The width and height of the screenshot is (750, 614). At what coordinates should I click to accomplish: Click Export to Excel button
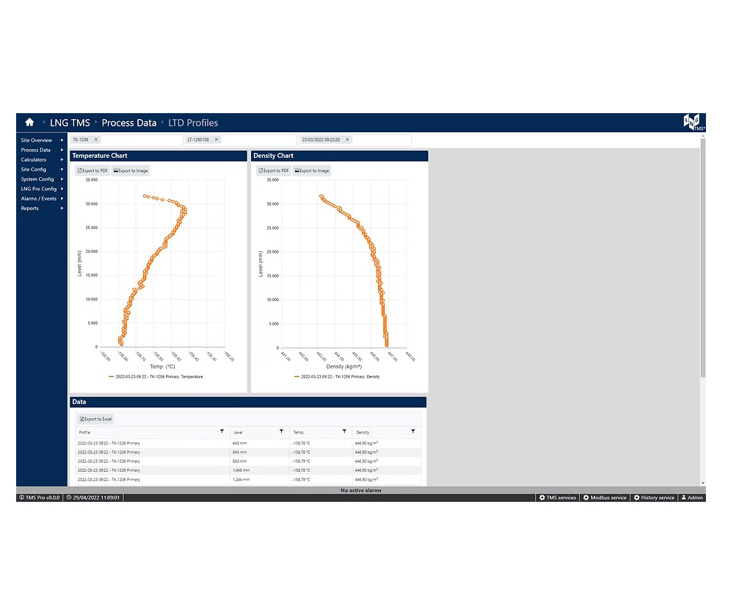tap(96, 418)
